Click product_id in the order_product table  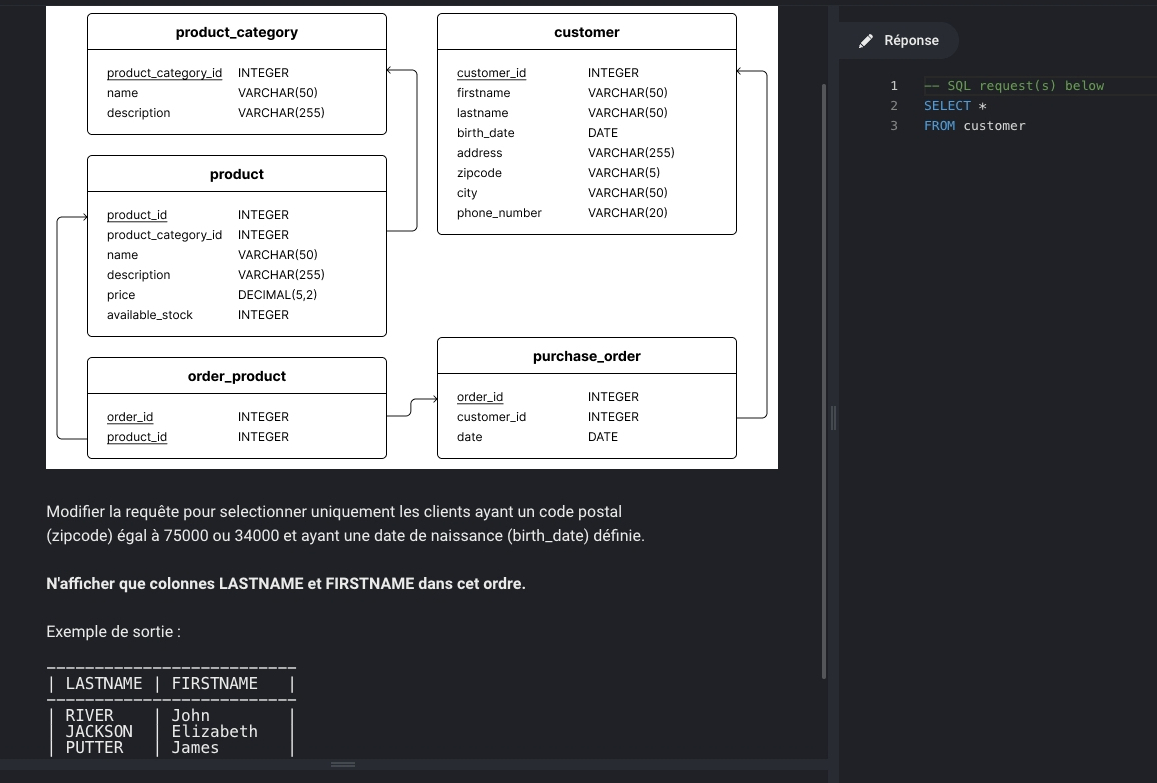[137, 437]
